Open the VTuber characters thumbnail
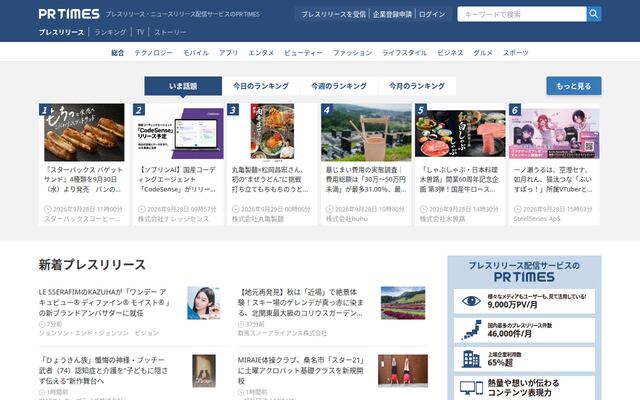 [554, 133]
